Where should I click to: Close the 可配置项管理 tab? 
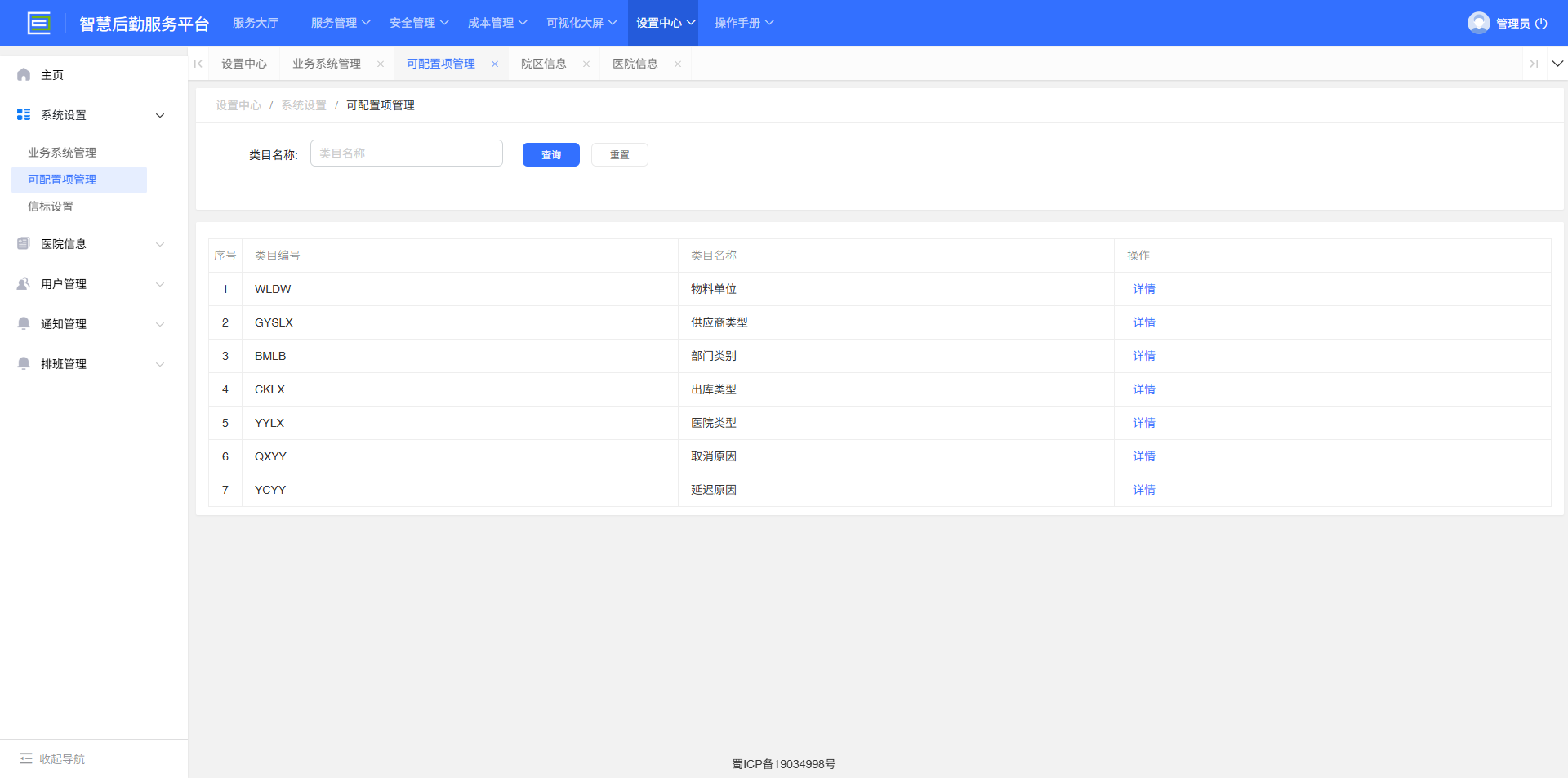pos(495,64)
